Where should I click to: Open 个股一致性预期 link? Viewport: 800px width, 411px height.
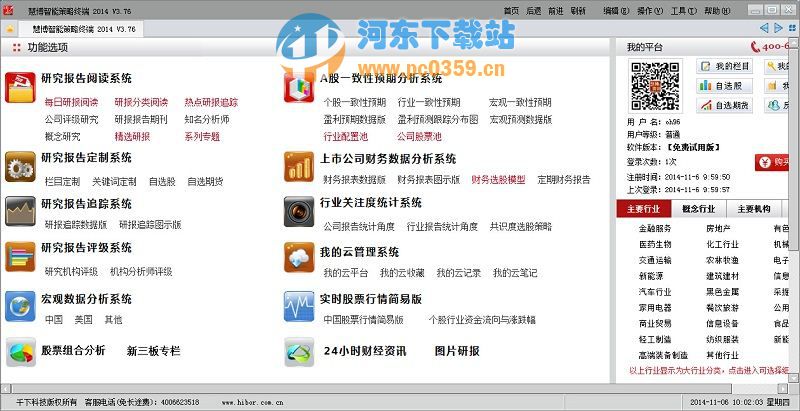click(355, 102)
